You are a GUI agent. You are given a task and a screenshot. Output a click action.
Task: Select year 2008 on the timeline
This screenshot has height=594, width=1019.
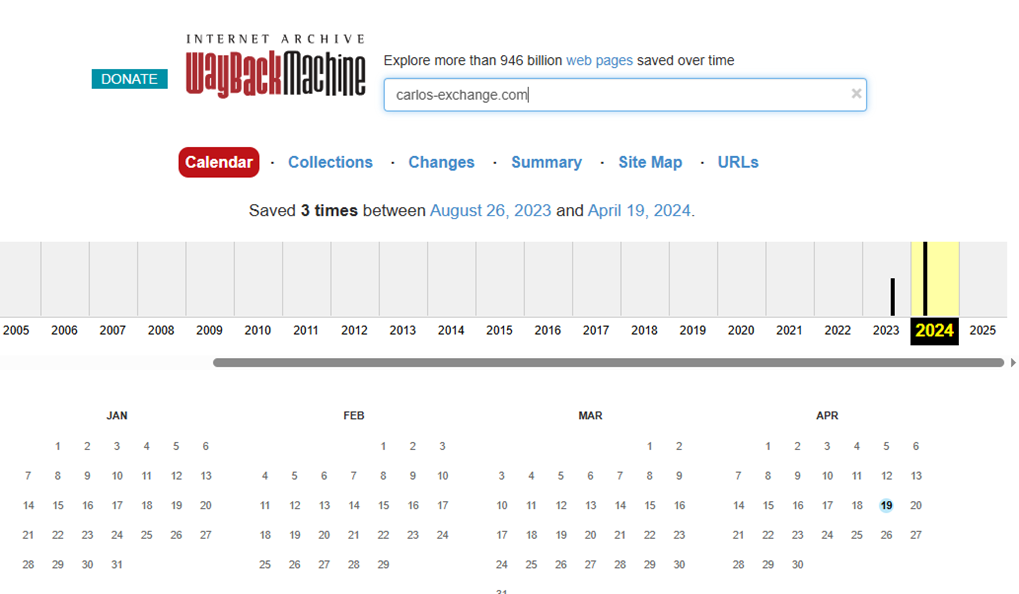161,330
